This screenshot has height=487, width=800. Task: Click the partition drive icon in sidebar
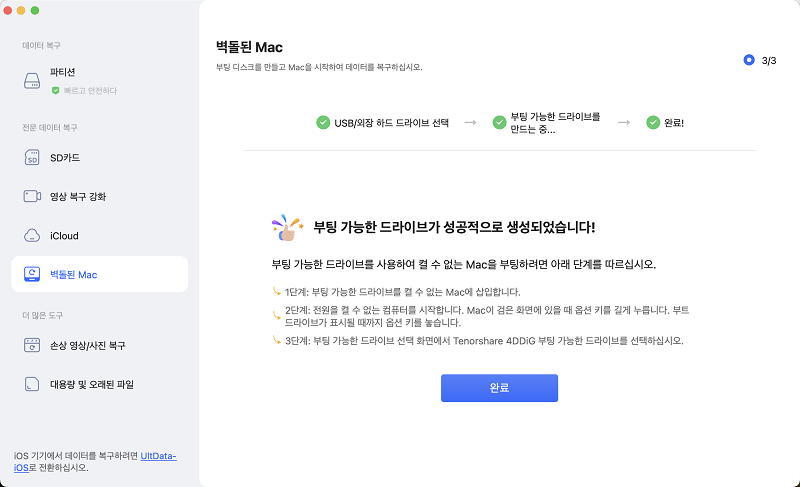point(32,81)
